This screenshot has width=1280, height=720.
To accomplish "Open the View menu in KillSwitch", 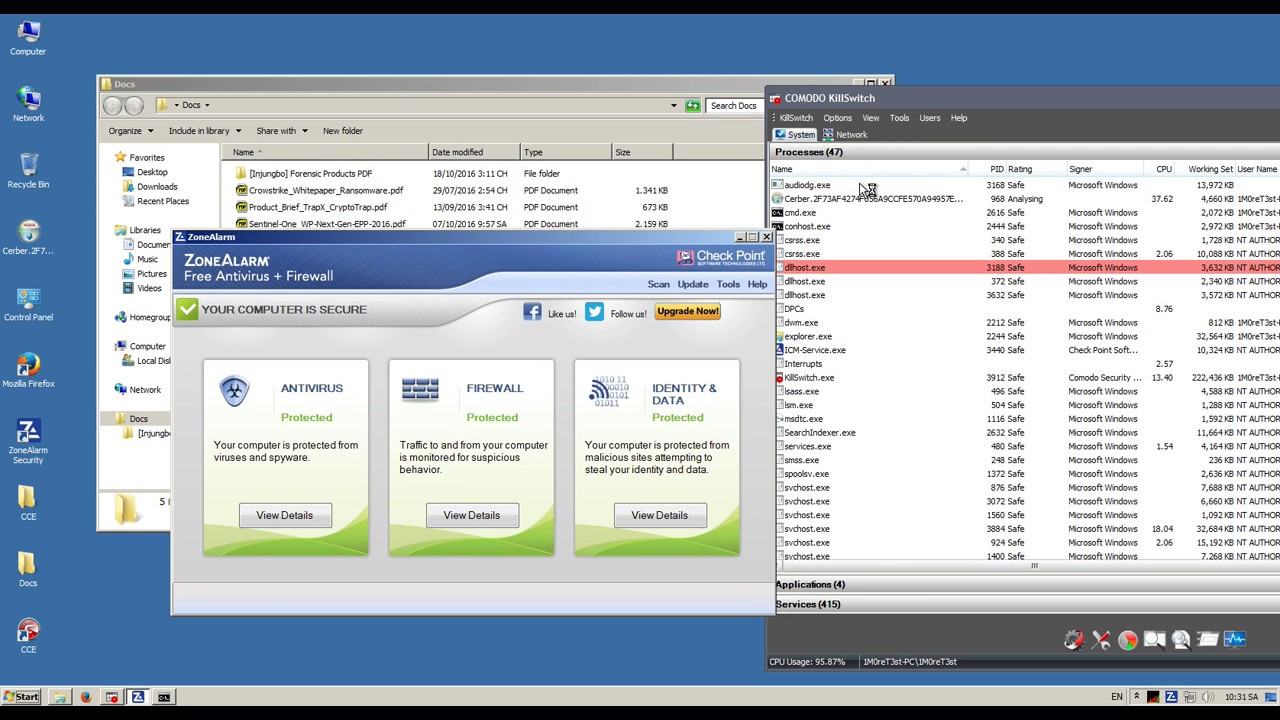I will [x=871, y=118].
